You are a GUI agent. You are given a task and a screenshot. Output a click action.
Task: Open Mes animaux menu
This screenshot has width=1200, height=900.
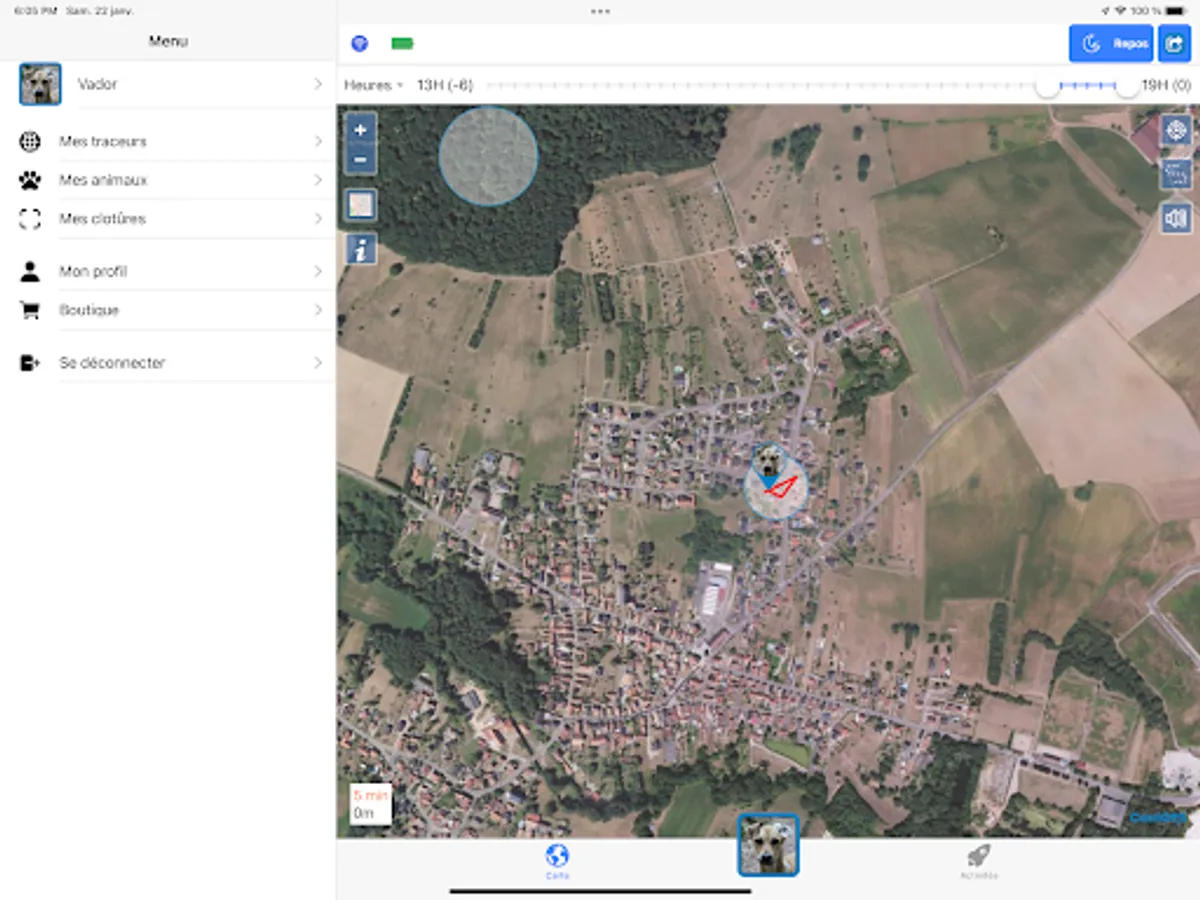tap(168, 181)
